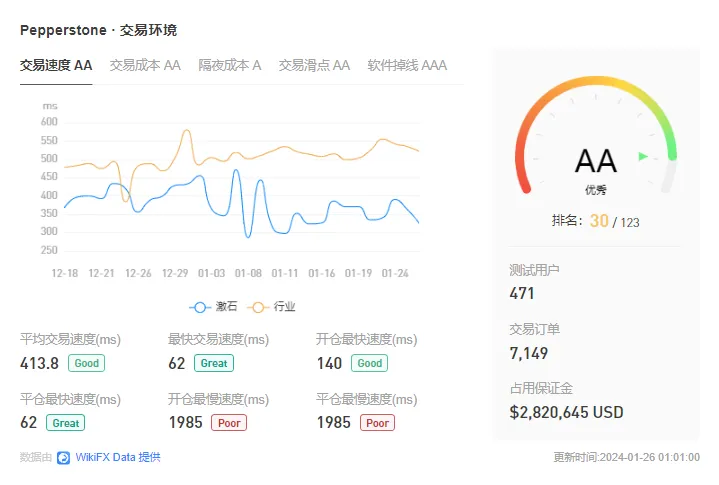Click the WikiFX Data logo icon
The height and width of the screenshot is (485, 719).
point(64,457)
